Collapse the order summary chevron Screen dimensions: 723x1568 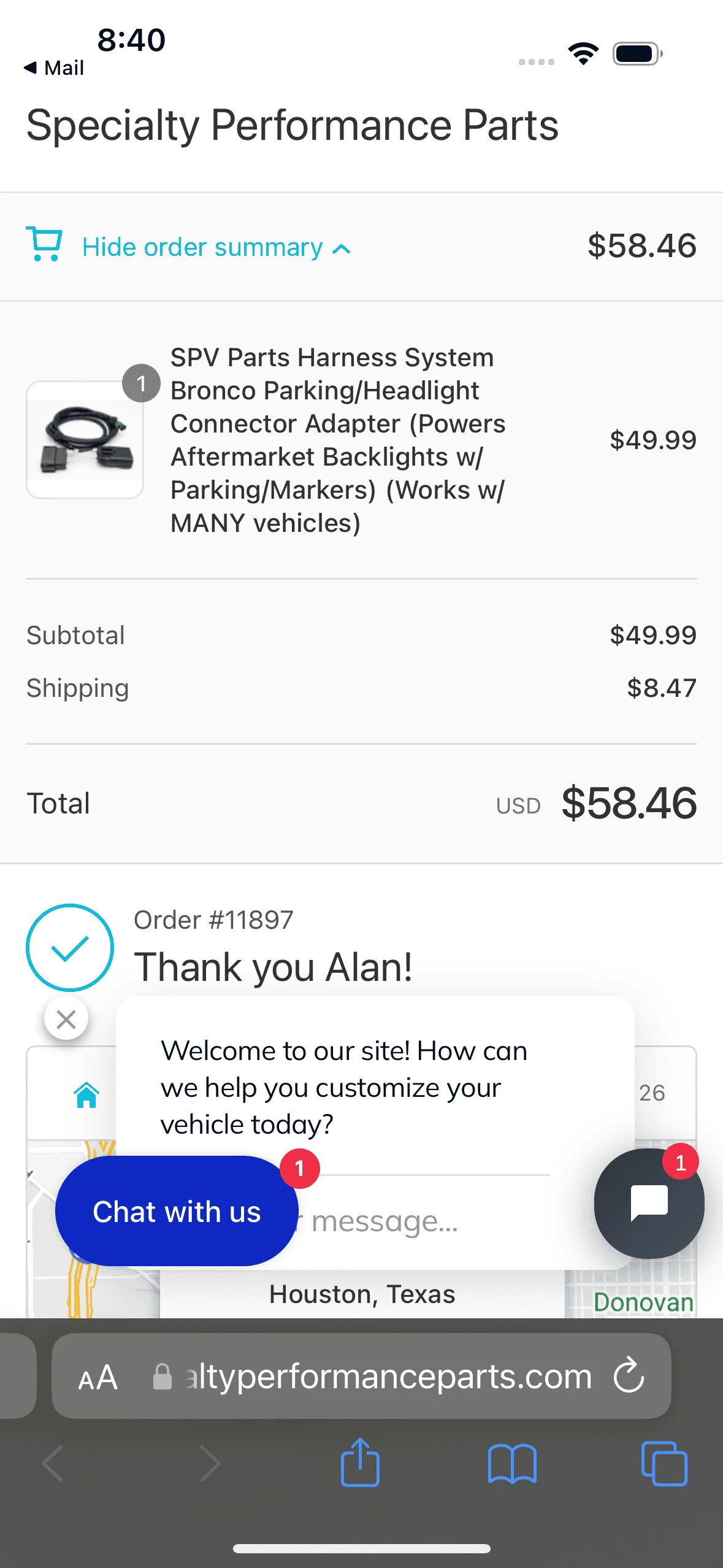[x=342, y=248]
